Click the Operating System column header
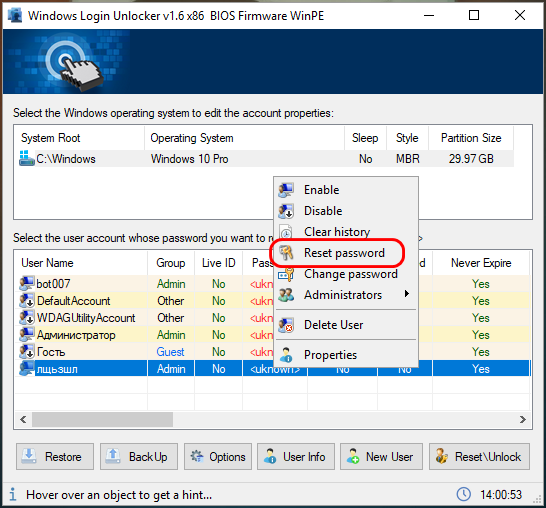 click(x=244, y=138)
